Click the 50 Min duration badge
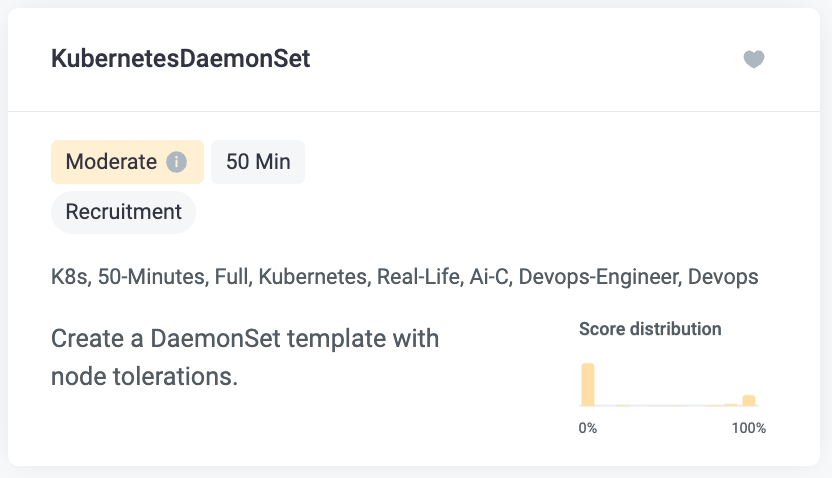 (258, 162)
